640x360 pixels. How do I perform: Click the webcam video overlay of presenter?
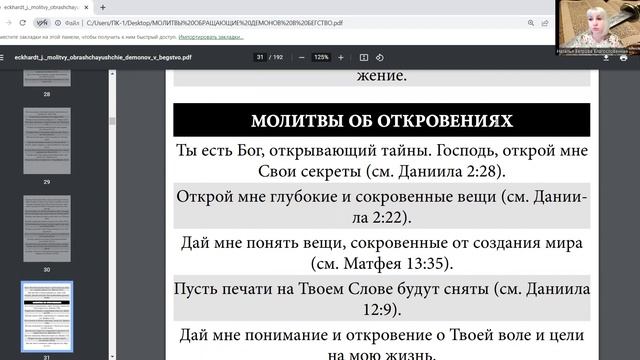pos(597,28)
